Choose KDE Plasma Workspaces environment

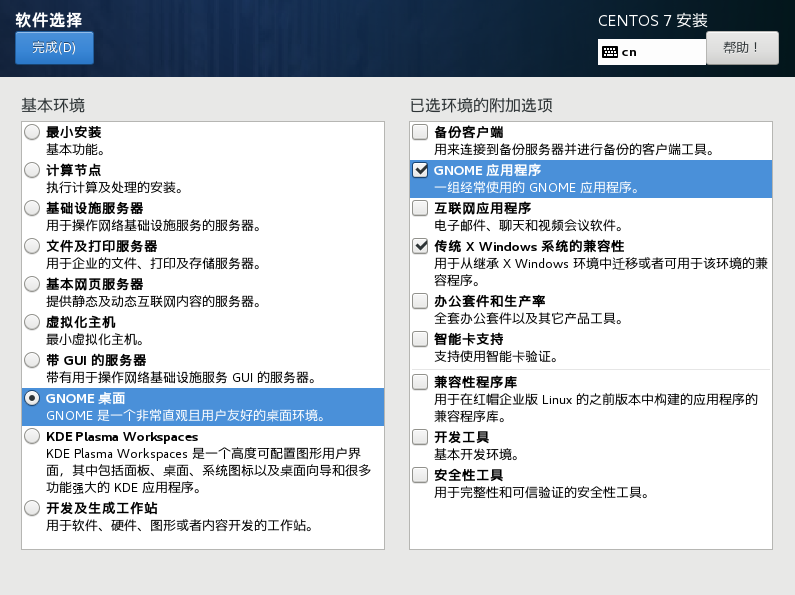(32, 436)
